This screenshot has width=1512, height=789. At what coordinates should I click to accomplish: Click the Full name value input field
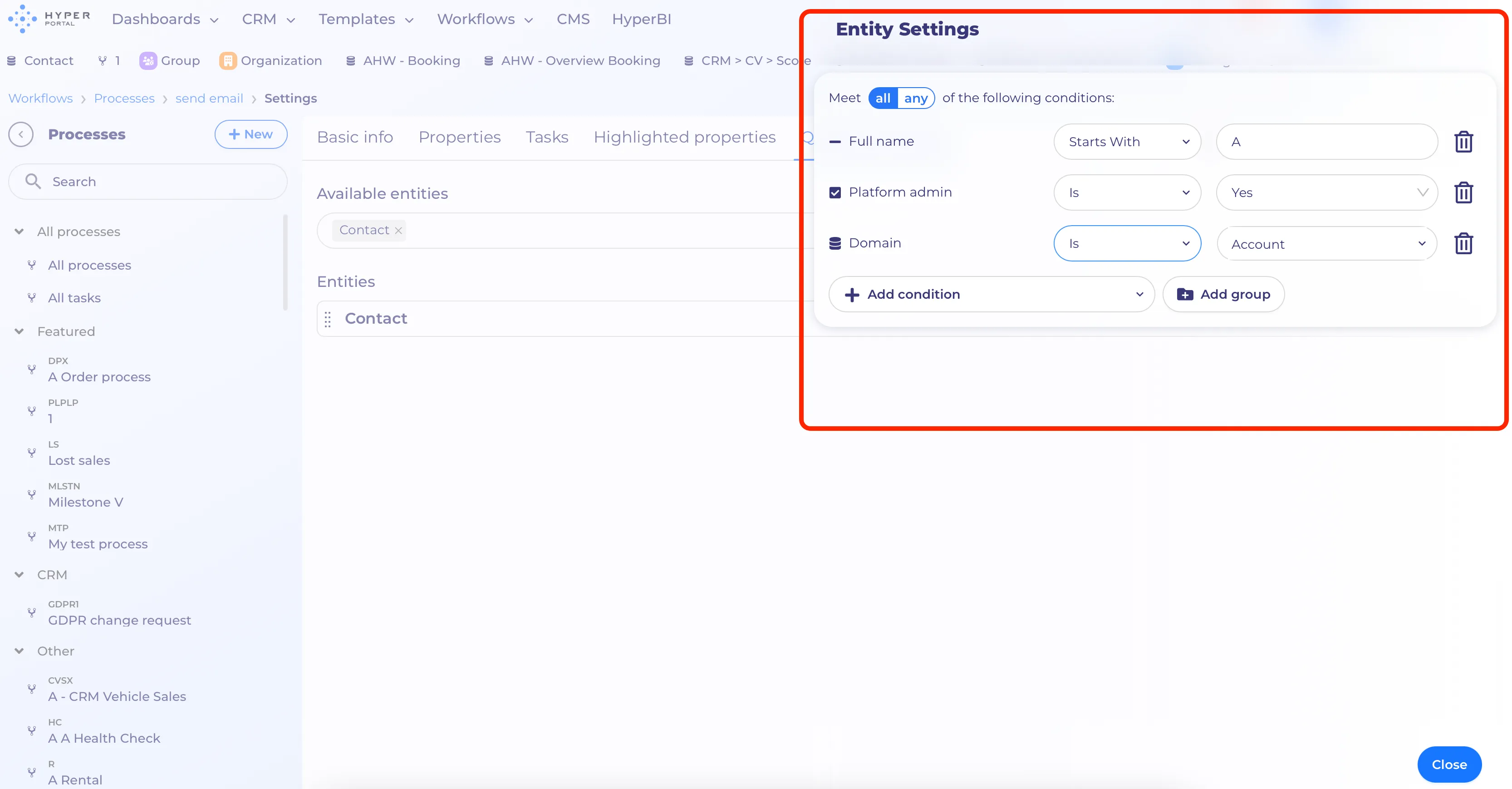click(1326, 142)
